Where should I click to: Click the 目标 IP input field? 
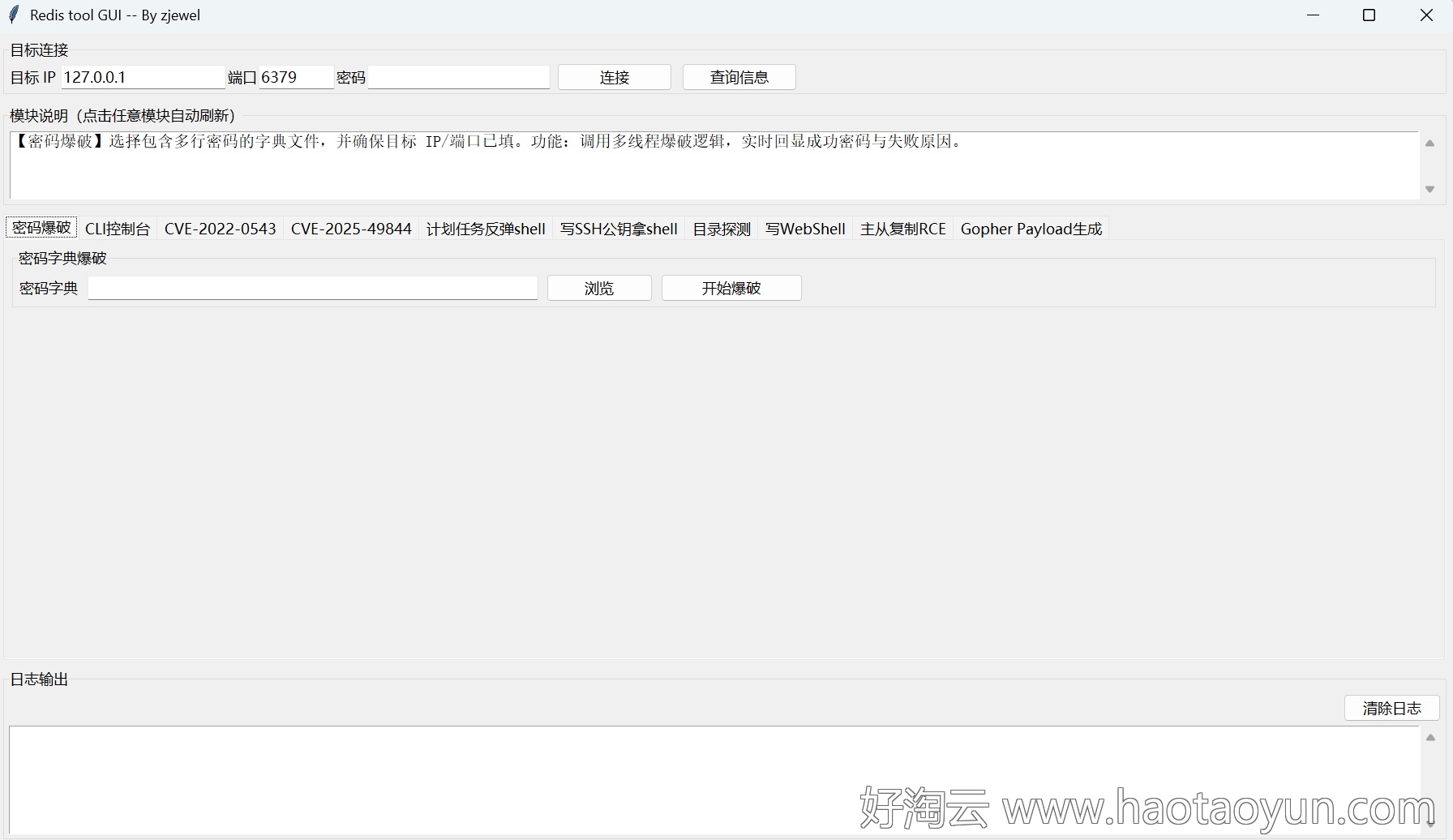pyautogui.click(x=143, y=77)
